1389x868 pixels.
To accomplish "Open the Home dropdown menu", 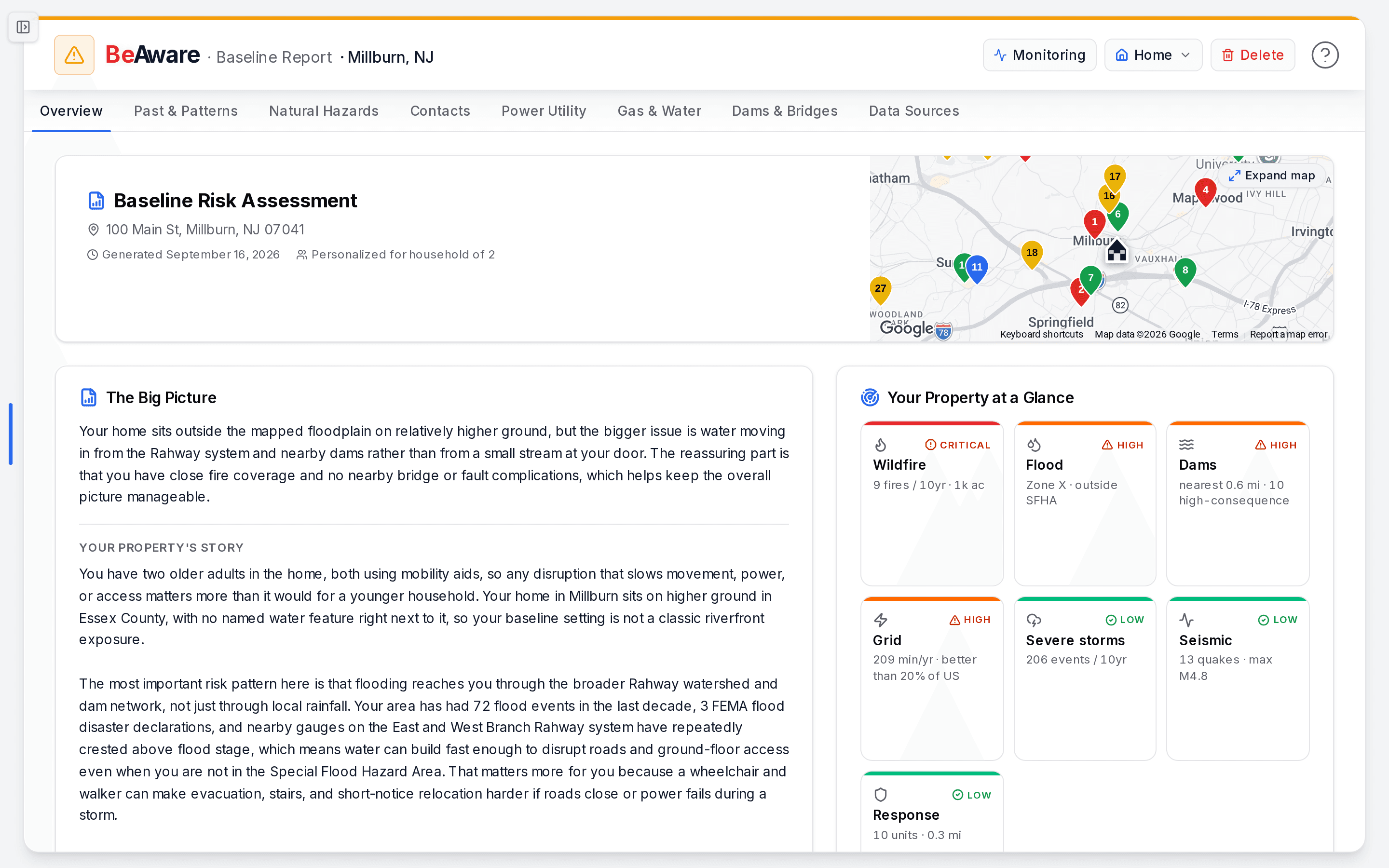I will click(x=1153, y=55).
